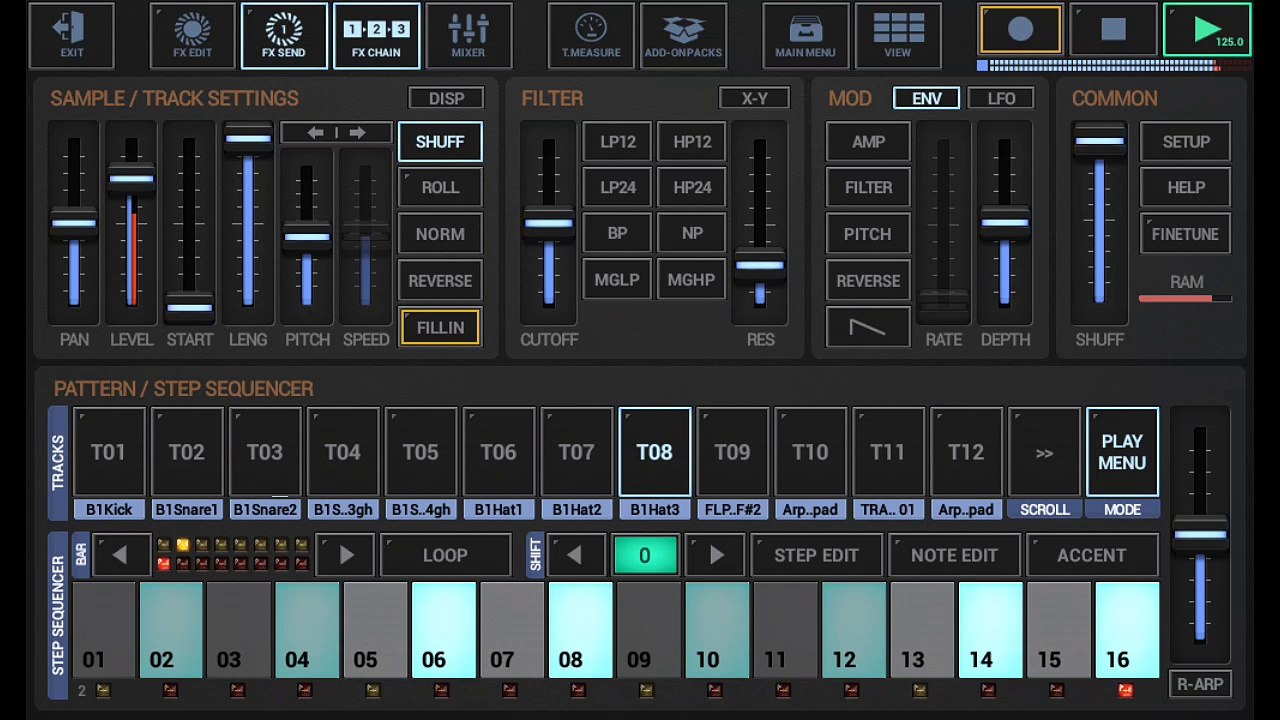
Task: Switch to the ENV modulation tab
Action: (x=927, y=98)
